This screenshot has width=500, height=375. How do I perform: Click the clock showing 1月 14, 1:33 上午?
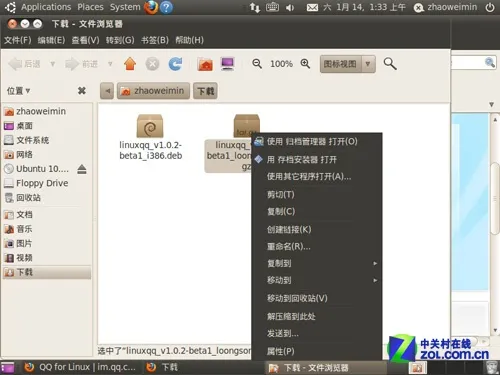365,7
